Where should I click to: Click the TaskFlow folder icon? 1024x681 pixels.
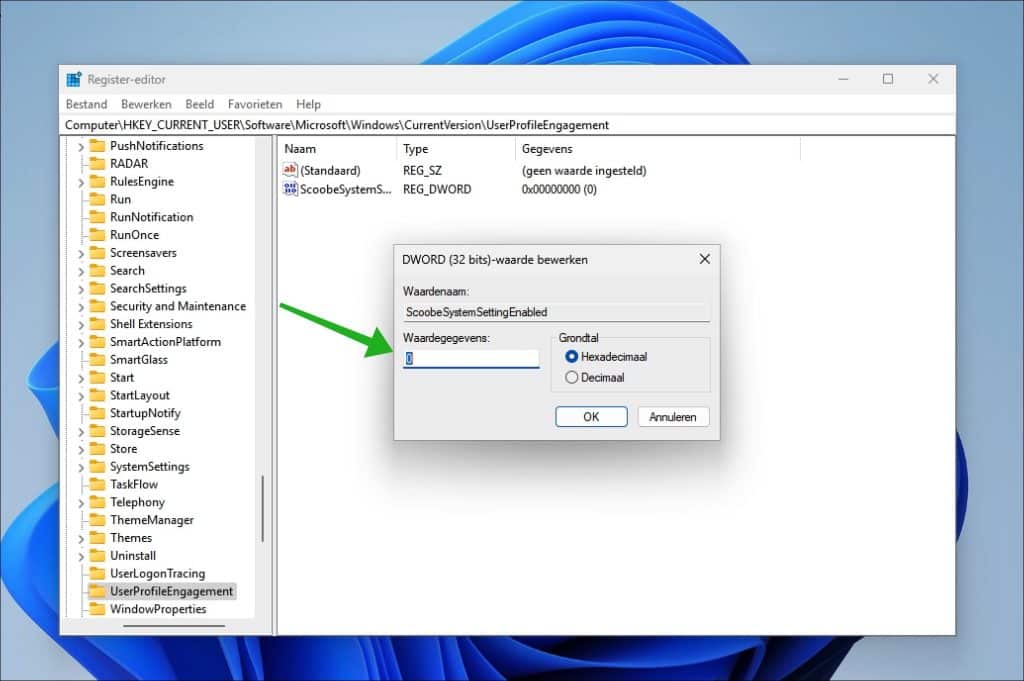pyautogui.click(x=97, y=484)
